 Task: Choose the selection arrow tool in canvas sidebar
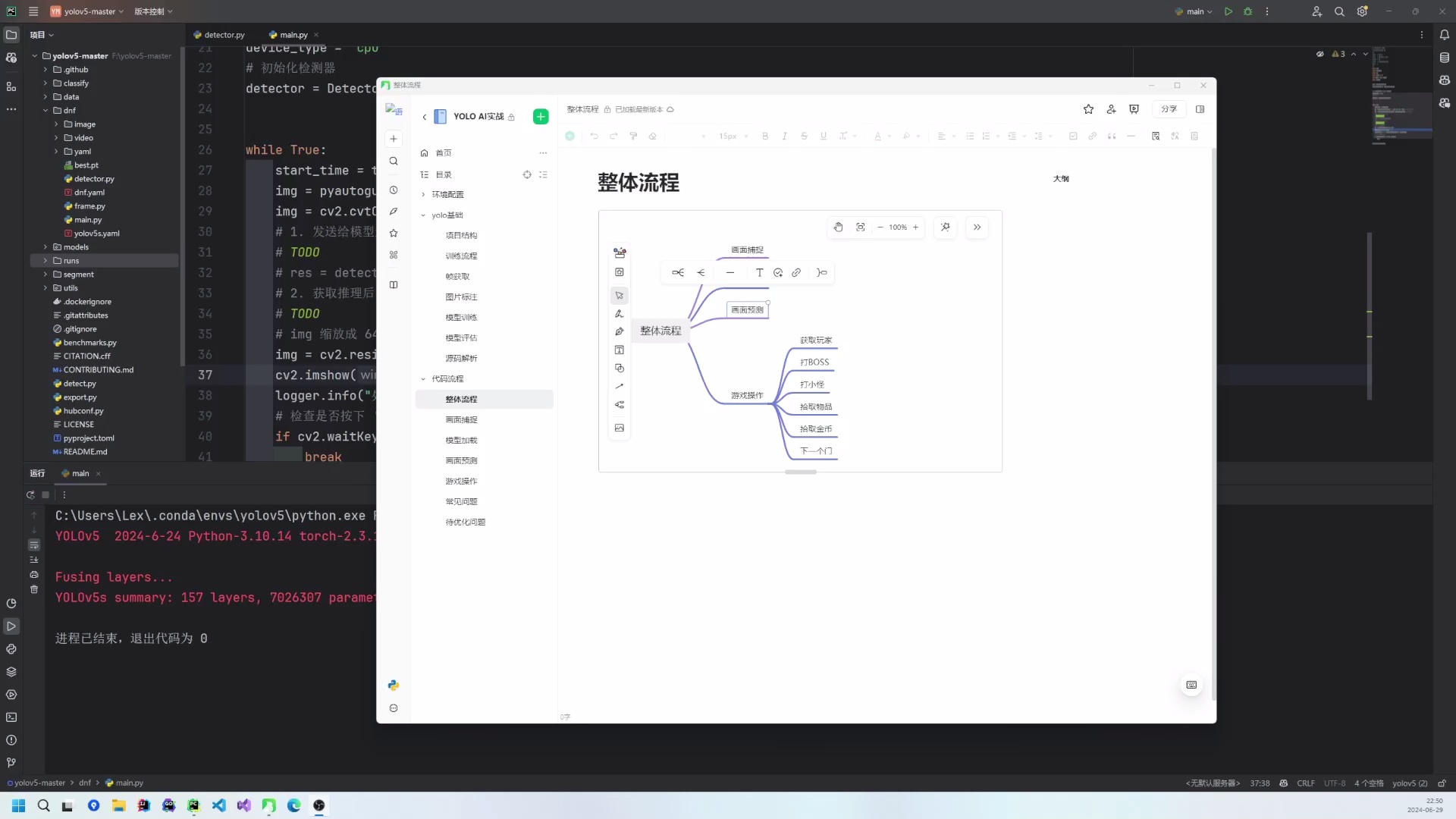tap(620, 295)
